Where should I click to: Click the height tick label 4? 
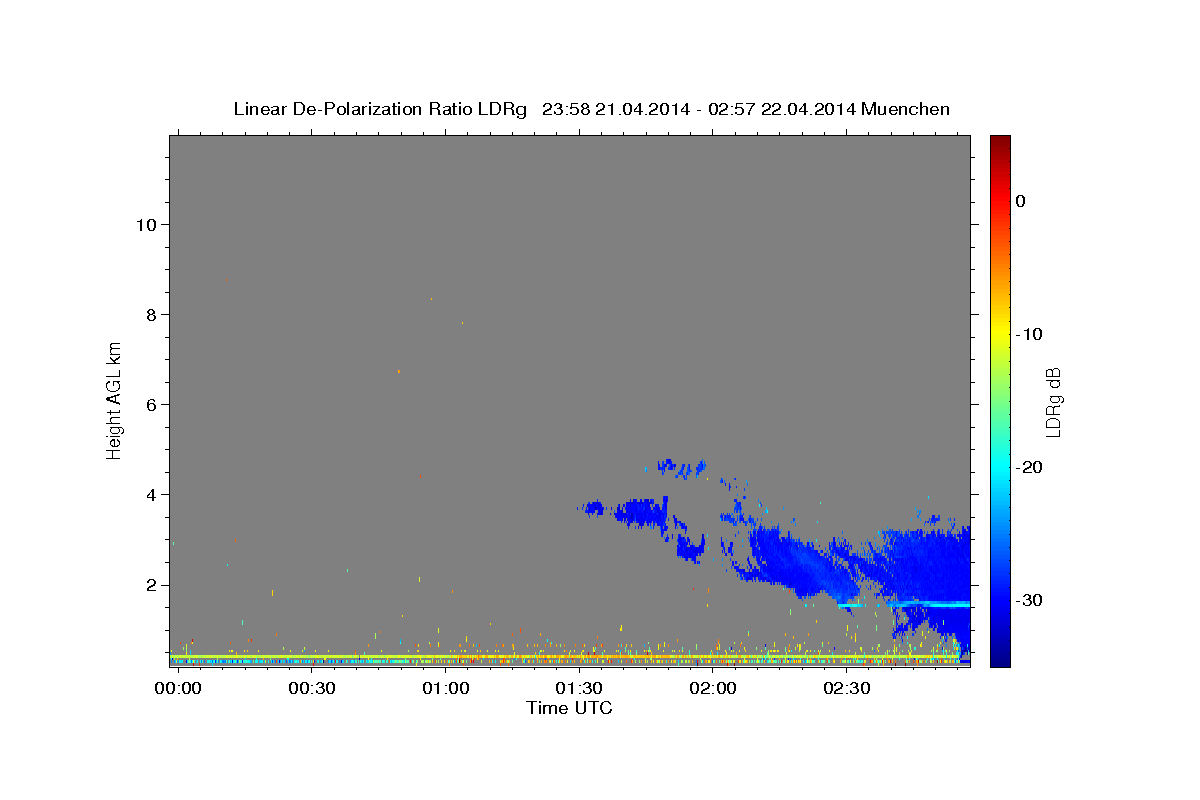(x=150, y=495)
